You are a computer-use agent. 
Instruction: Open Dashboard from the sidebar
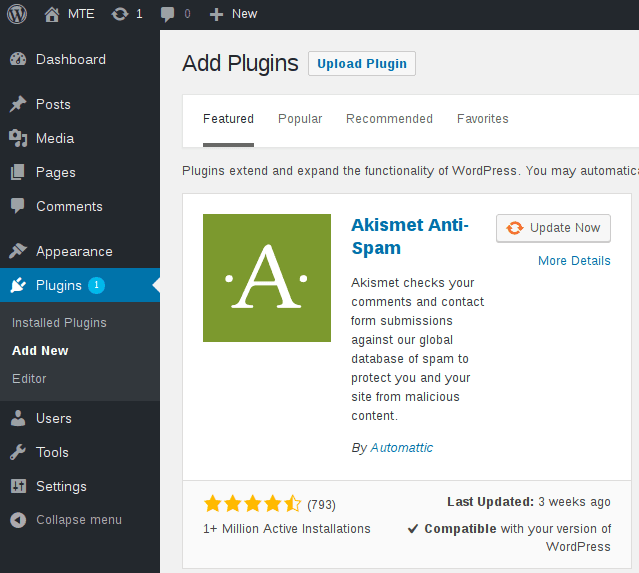point(70,59)
